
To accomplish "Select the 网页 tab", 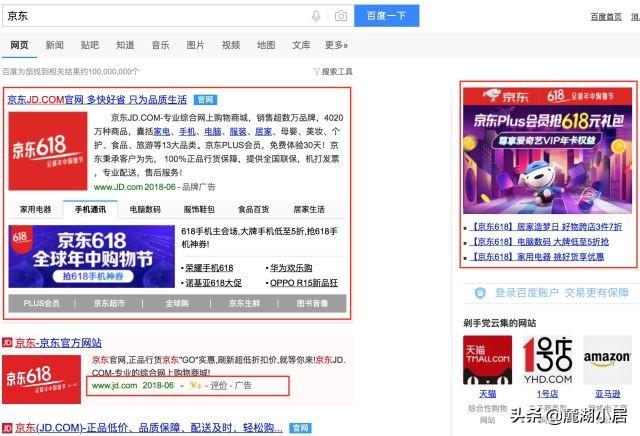I will tap(19, 45).
